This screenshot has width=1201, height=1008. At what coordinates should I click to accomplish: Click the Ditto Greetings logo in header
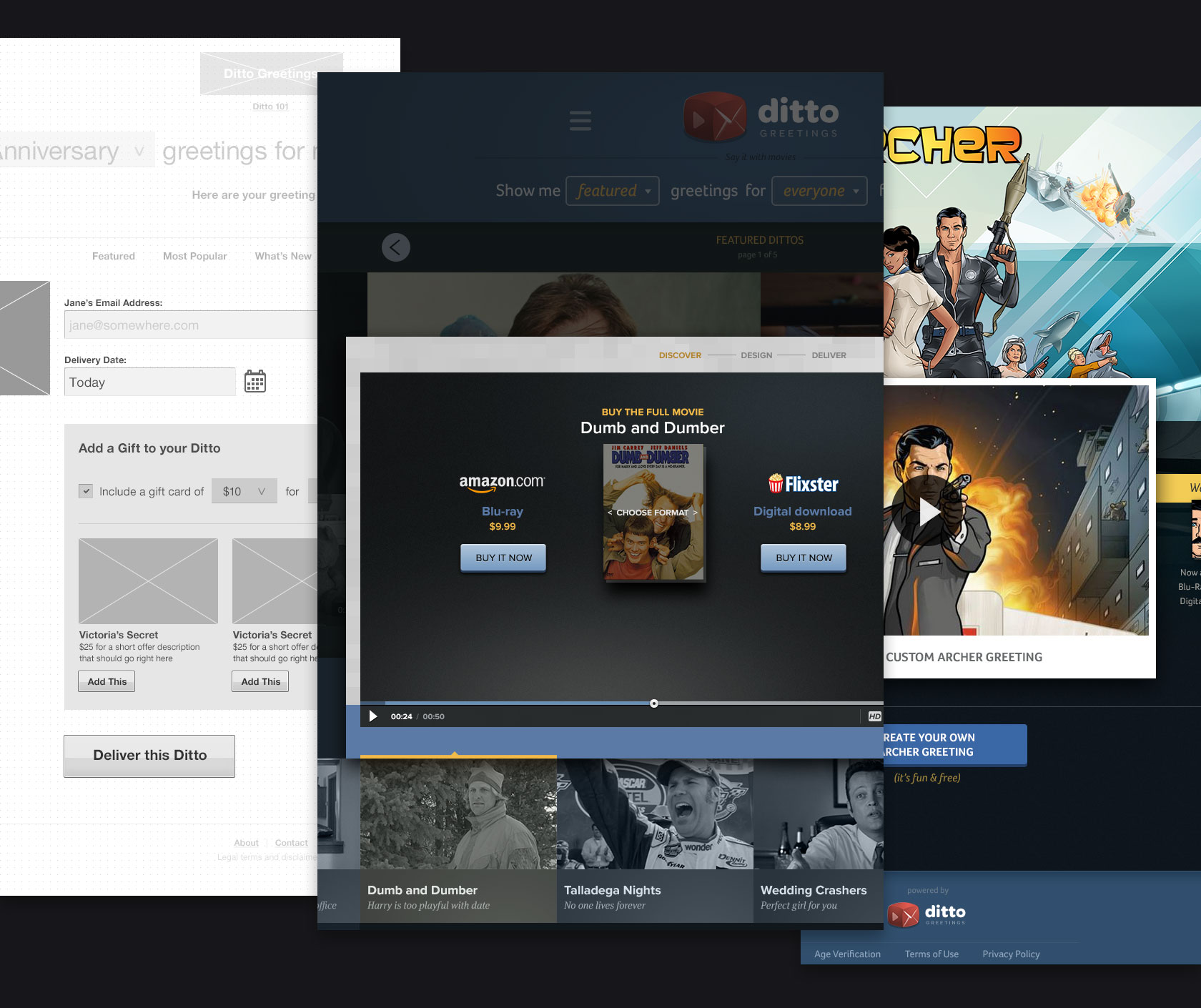coord(761,117)
